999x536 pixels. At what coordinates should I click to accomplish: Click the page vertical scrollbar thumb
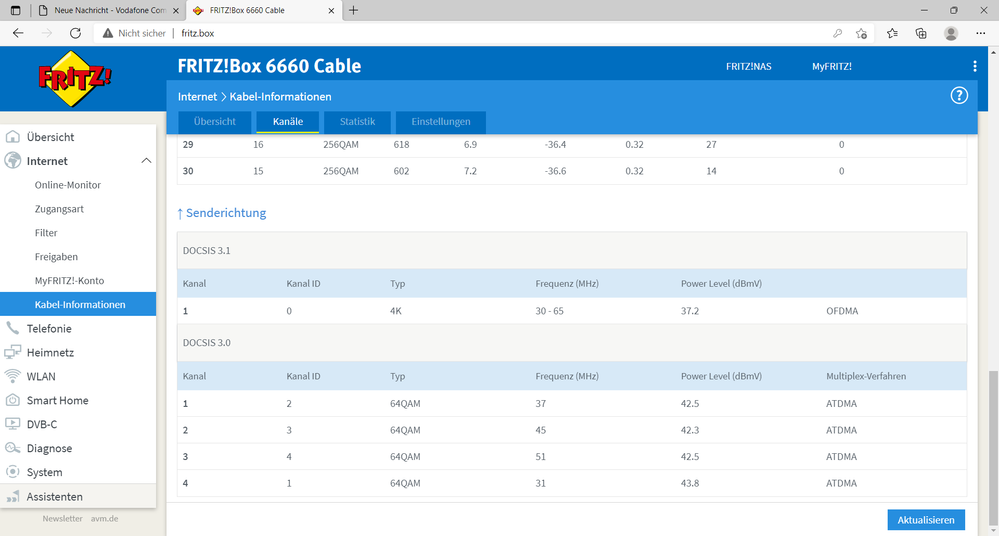click(x=993, y=449)
